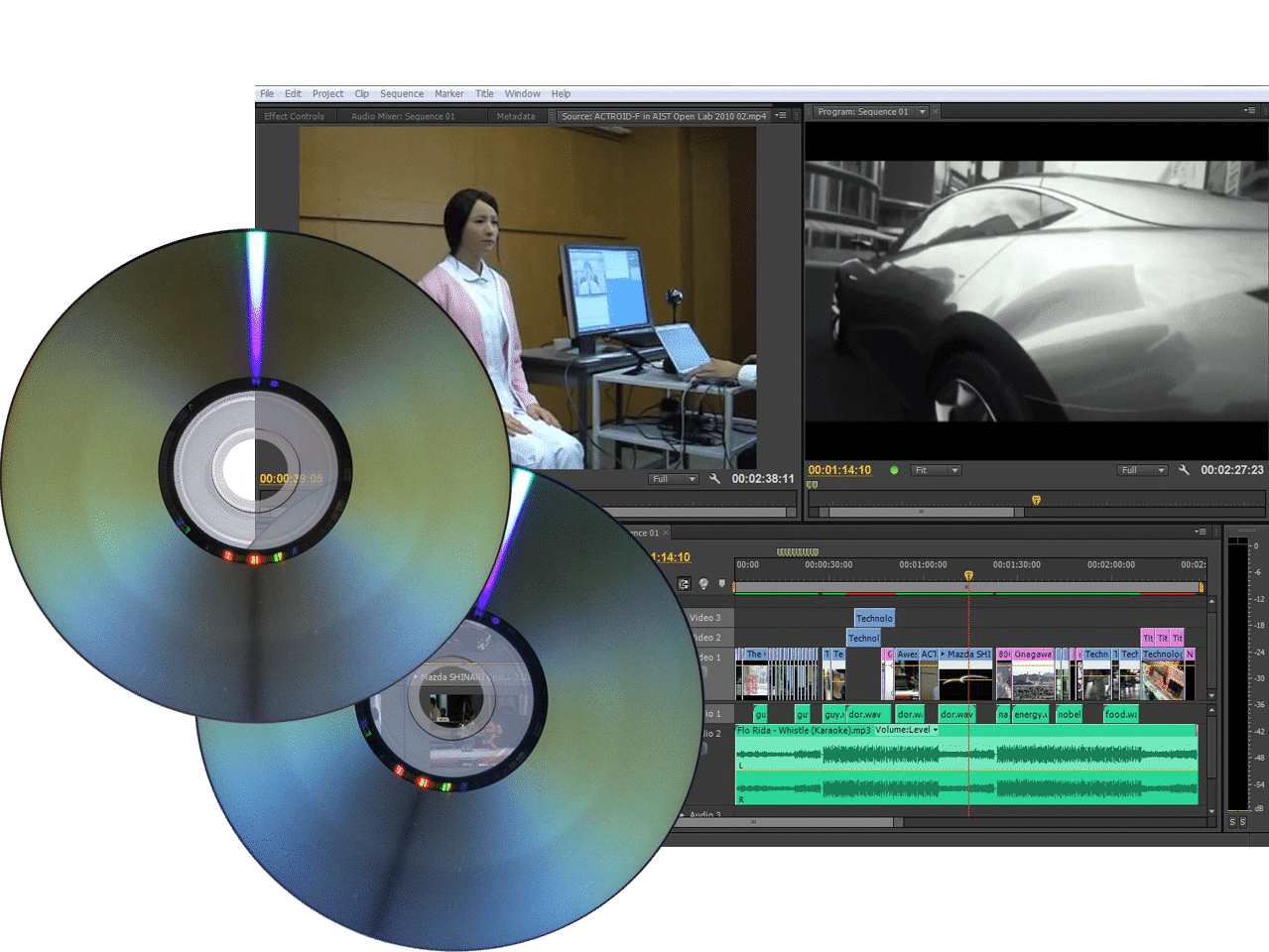This screenshot has width=1269, height=952.
Task: Switch to the Effect Controls tab
Action: point(294,116)
